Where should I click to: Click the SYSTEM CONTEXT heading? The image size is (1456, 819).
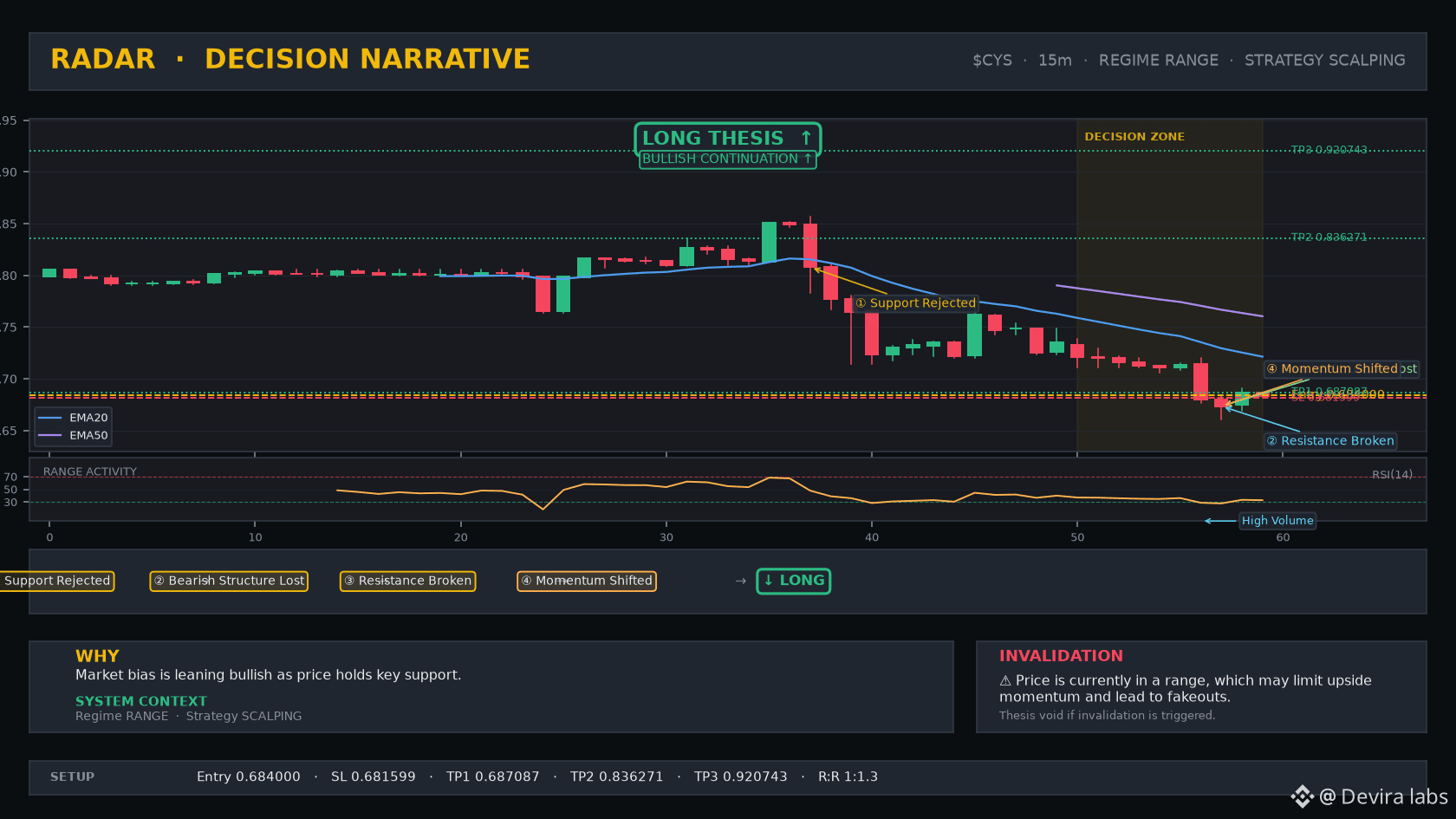pyautogui.click(x=141, y=701)
